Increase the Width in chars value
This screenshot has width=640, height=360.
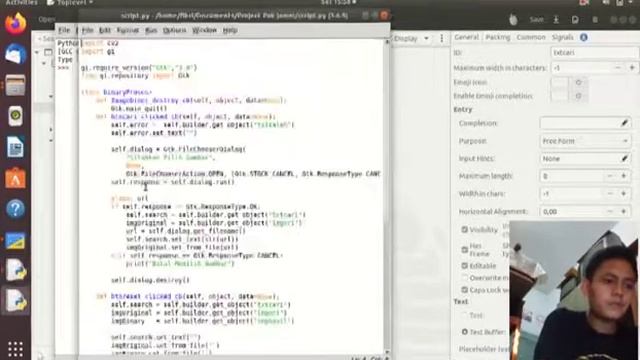(x=624, y=193)
